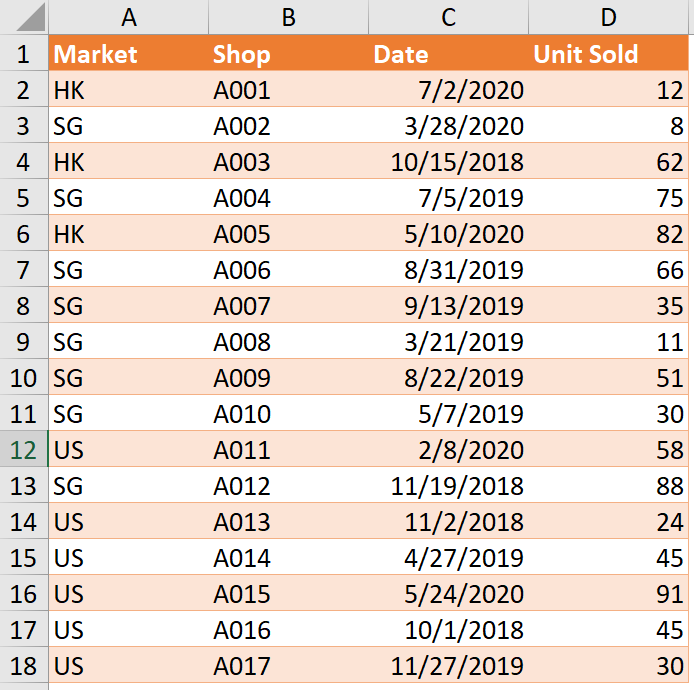The width and height of the screenshot is (694, 690).
Task: Select cell with shop A017
Action: tap(288, 666)
